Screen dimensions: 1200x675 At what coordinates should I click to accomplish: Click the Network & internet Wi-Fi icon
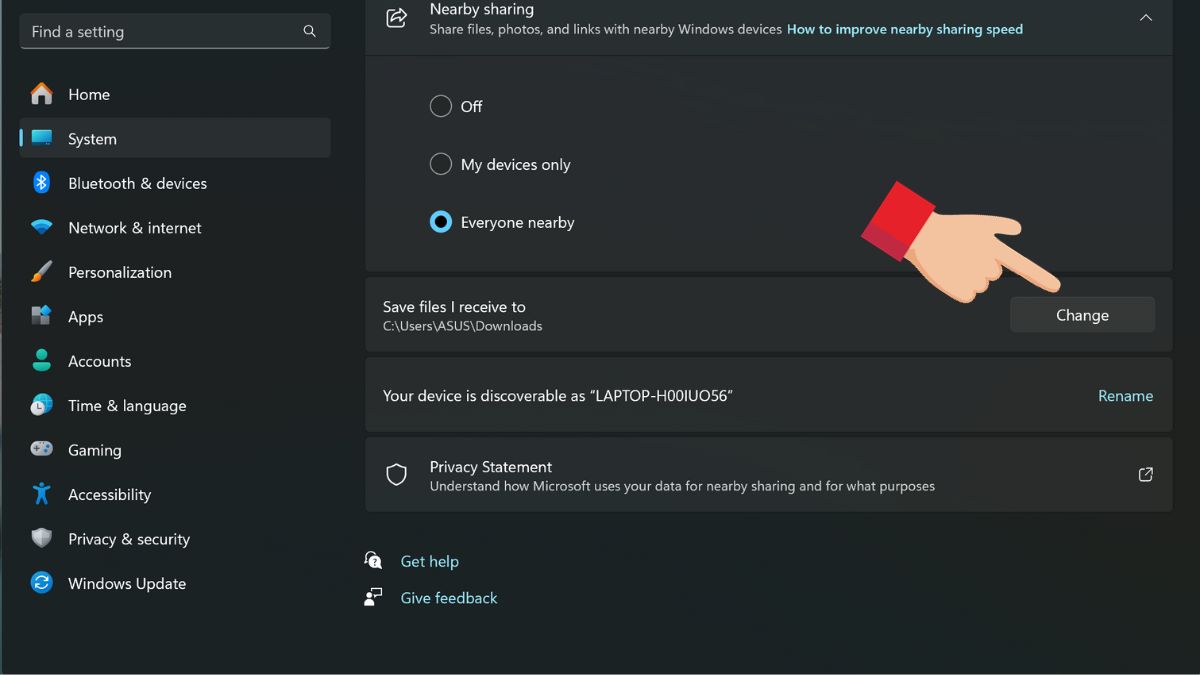pyautogui.click(x=42, y=228)
